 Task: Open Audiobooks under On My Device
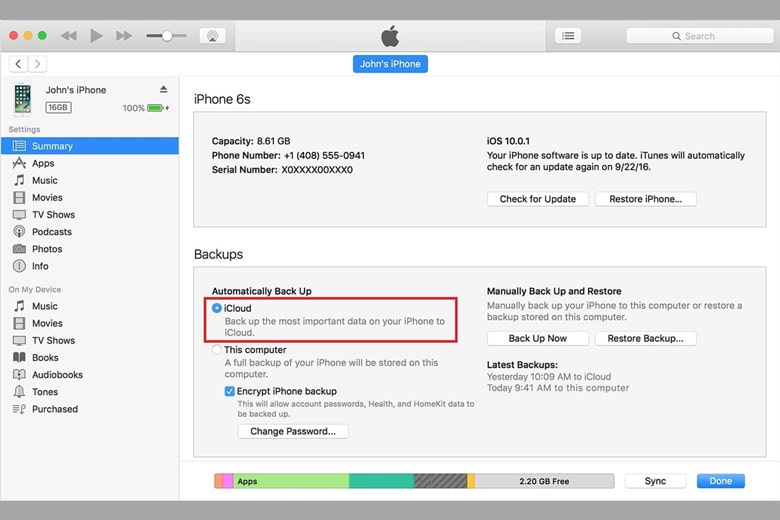pos(90,375)
